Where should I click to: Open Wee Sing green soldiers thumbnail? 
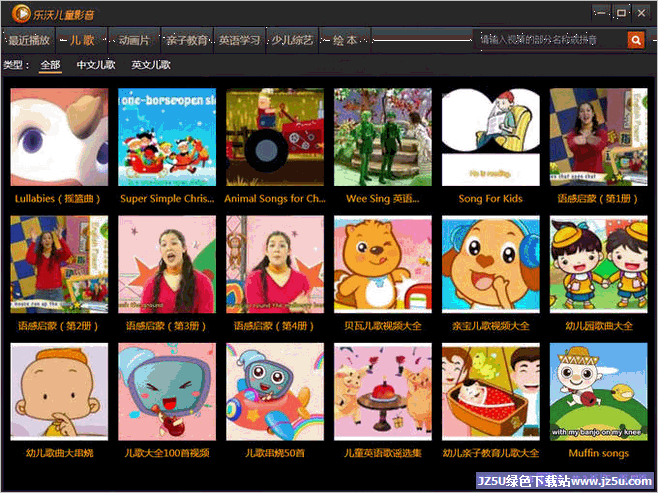[383, 137]
